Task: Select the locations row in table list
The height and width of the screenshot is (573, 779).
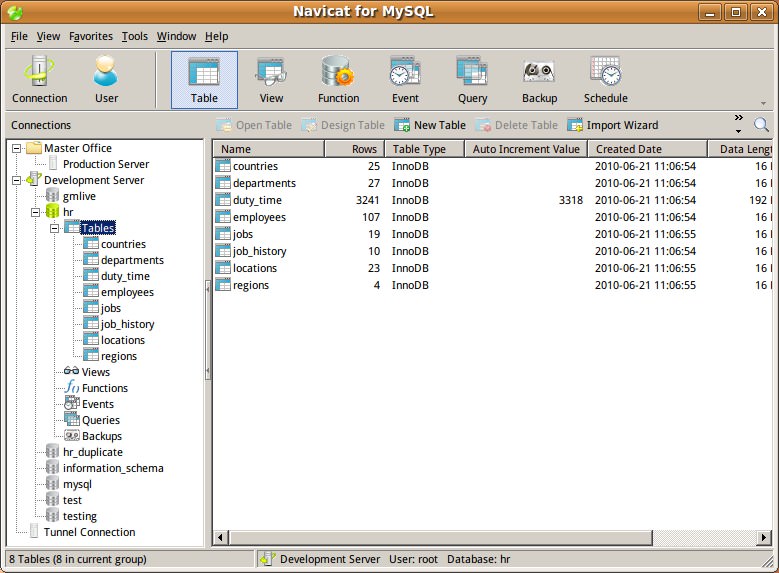Action: (492, 268)
